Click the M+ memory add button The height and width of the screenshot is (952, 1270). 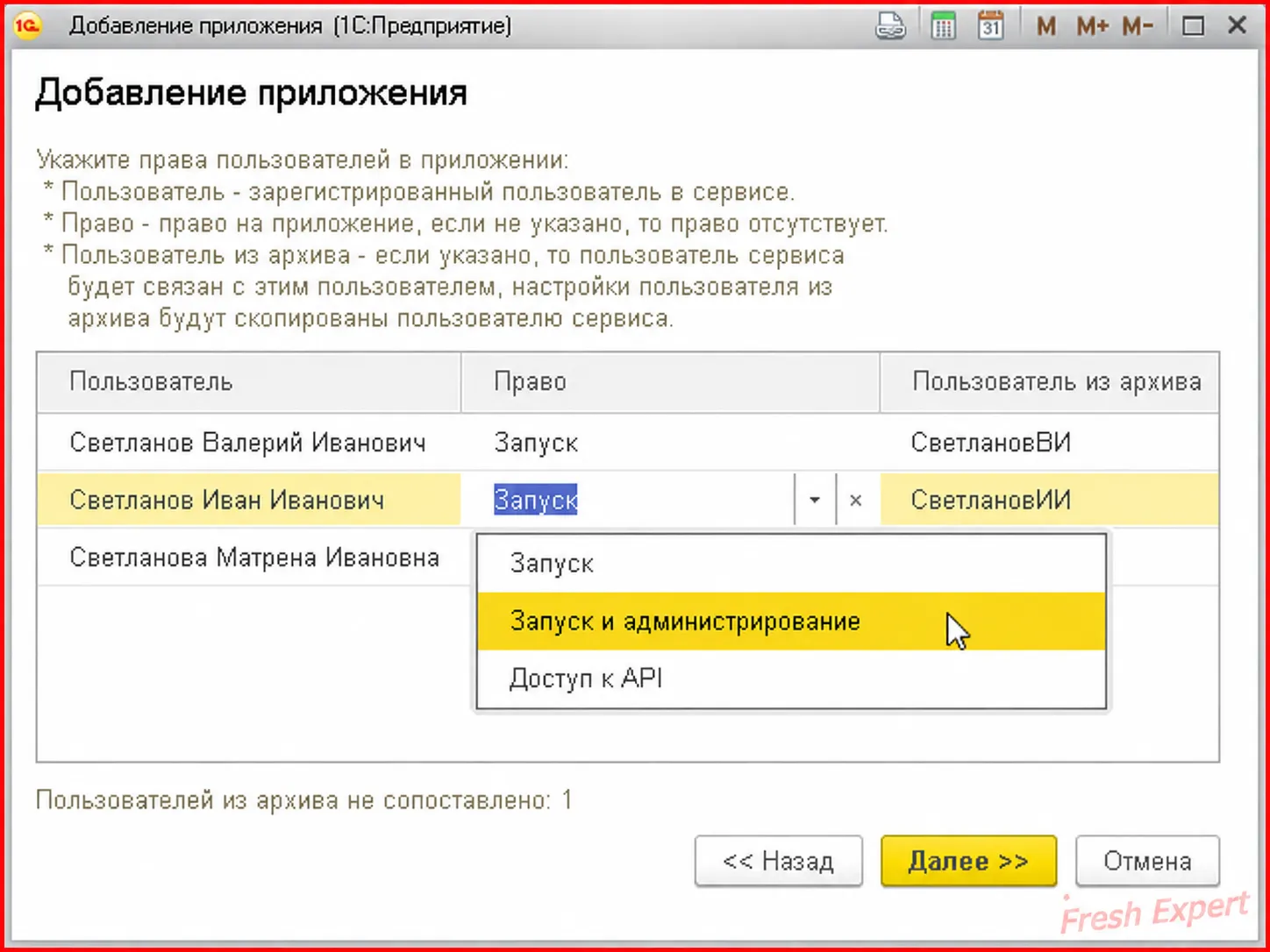[x=1093, y=26]
